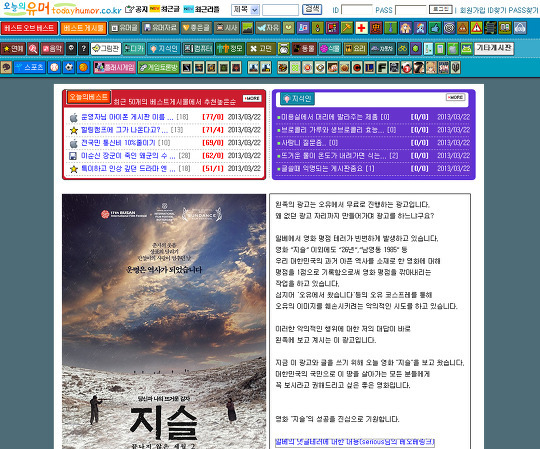540x449 pixels.
Task: Go to 유머자료 board
Action: [160, 28]
